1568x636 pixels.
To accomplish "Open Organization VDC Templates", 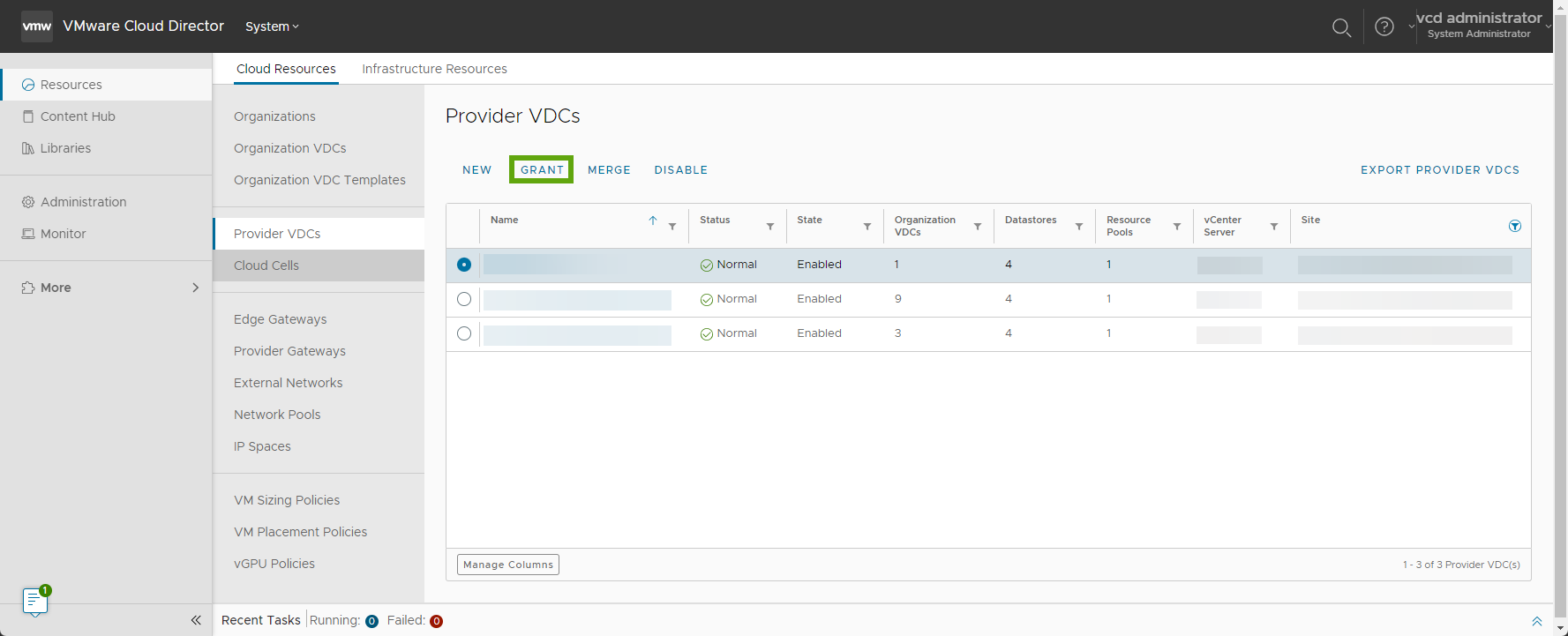I will 319,180.
